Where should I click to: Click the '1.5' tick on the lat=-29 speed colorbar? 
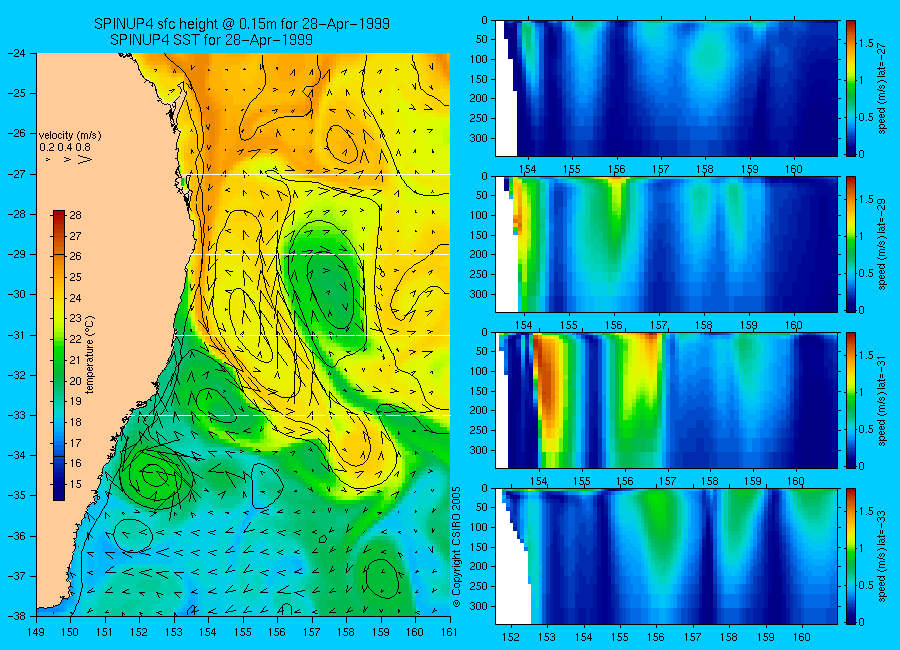coord(867,199)
